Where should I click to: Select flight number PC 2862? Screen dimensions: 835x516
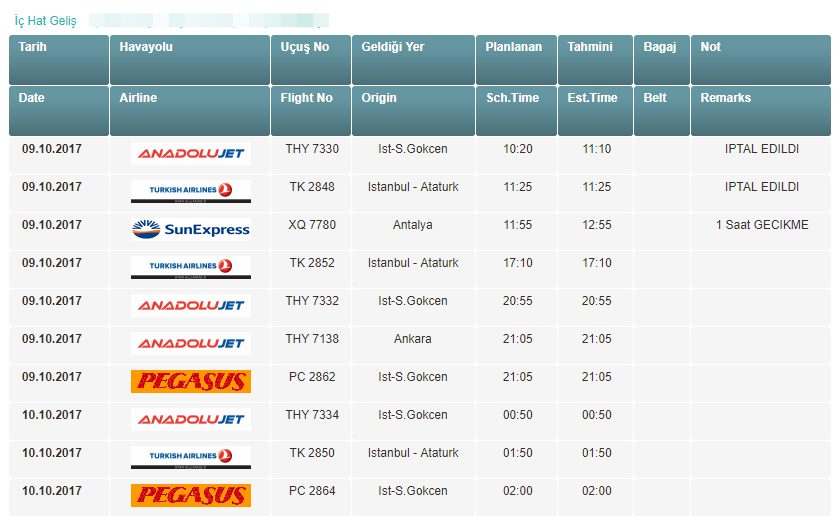(312, 377)
